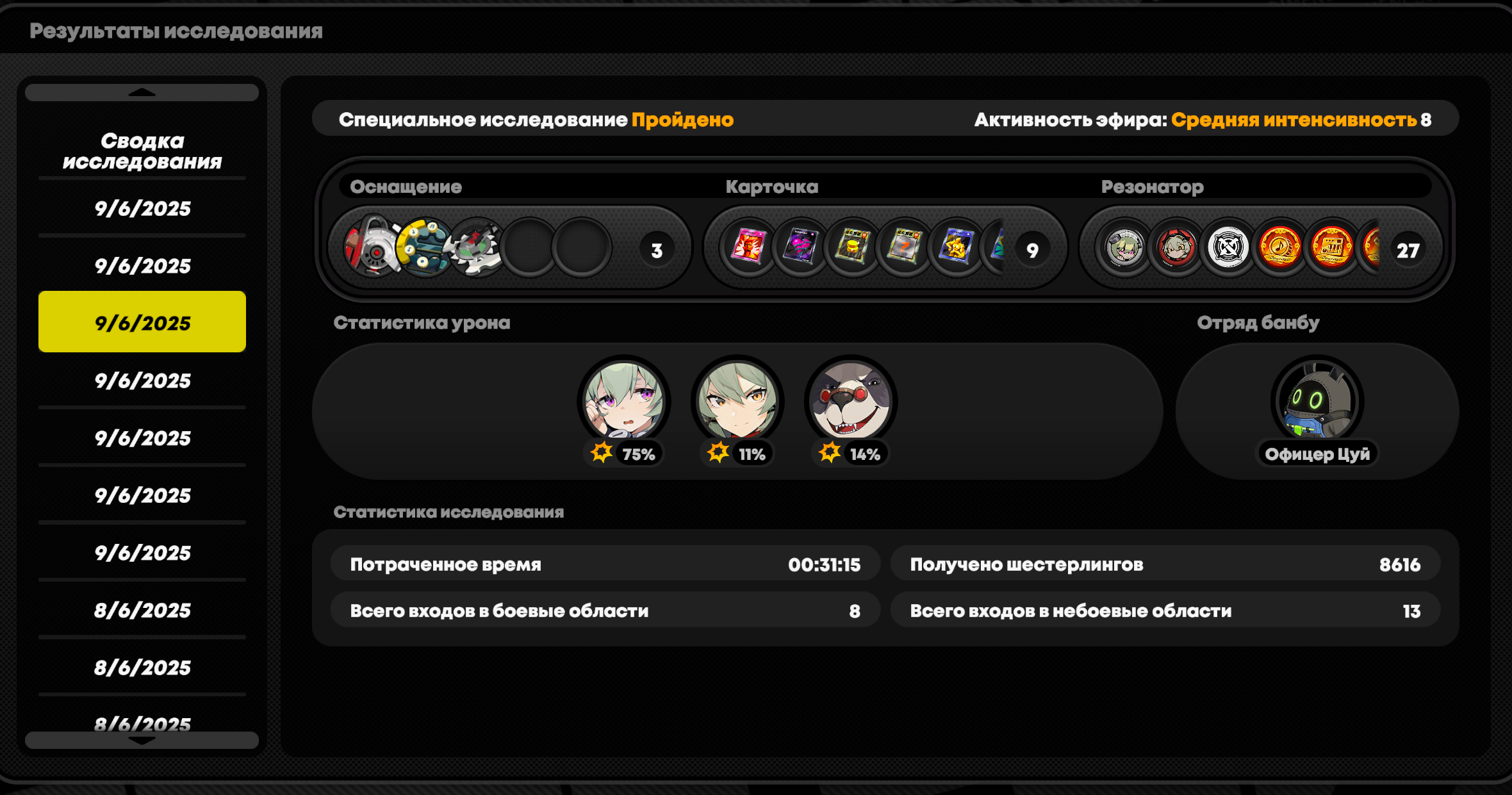This screenshot has height=795, width=1512.
Task: Open the first 8/6/2025 research entry
Action: 142,610
